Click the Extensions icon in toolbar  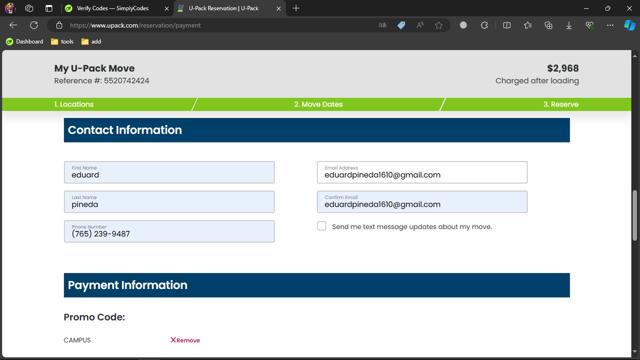tap(484, 25)
